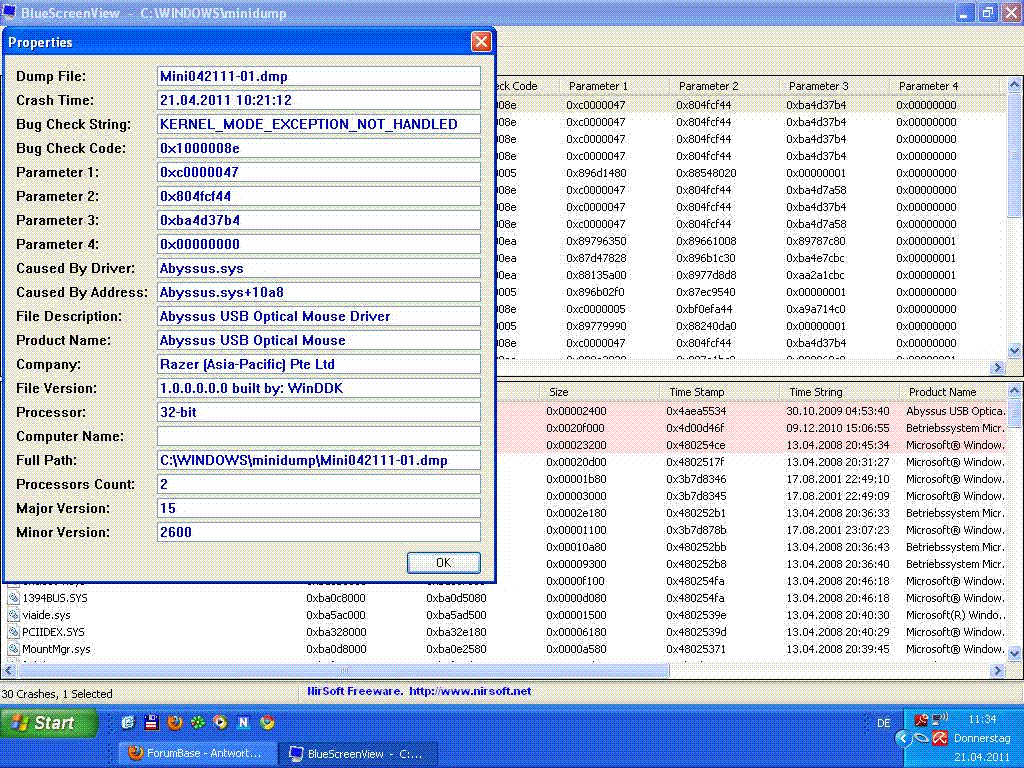Click the File Description field
The image size is (1024, 768).
click(319, 316)
